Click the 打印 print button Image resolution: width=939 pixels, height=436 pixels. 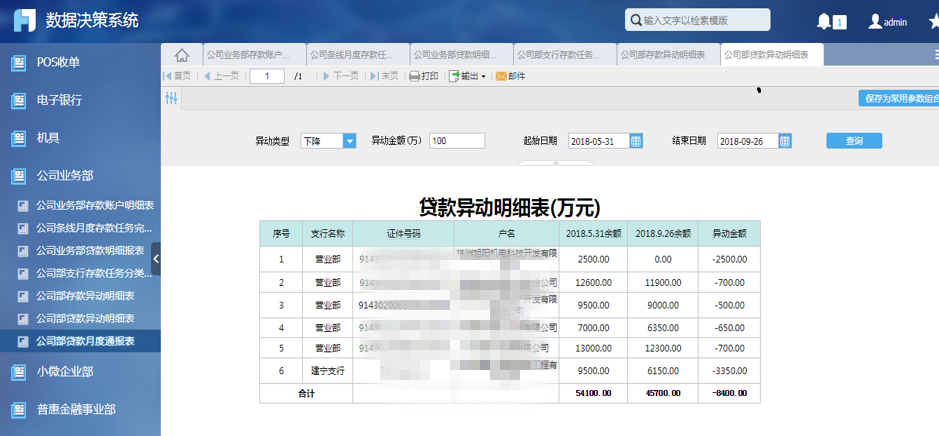[424, 76]
